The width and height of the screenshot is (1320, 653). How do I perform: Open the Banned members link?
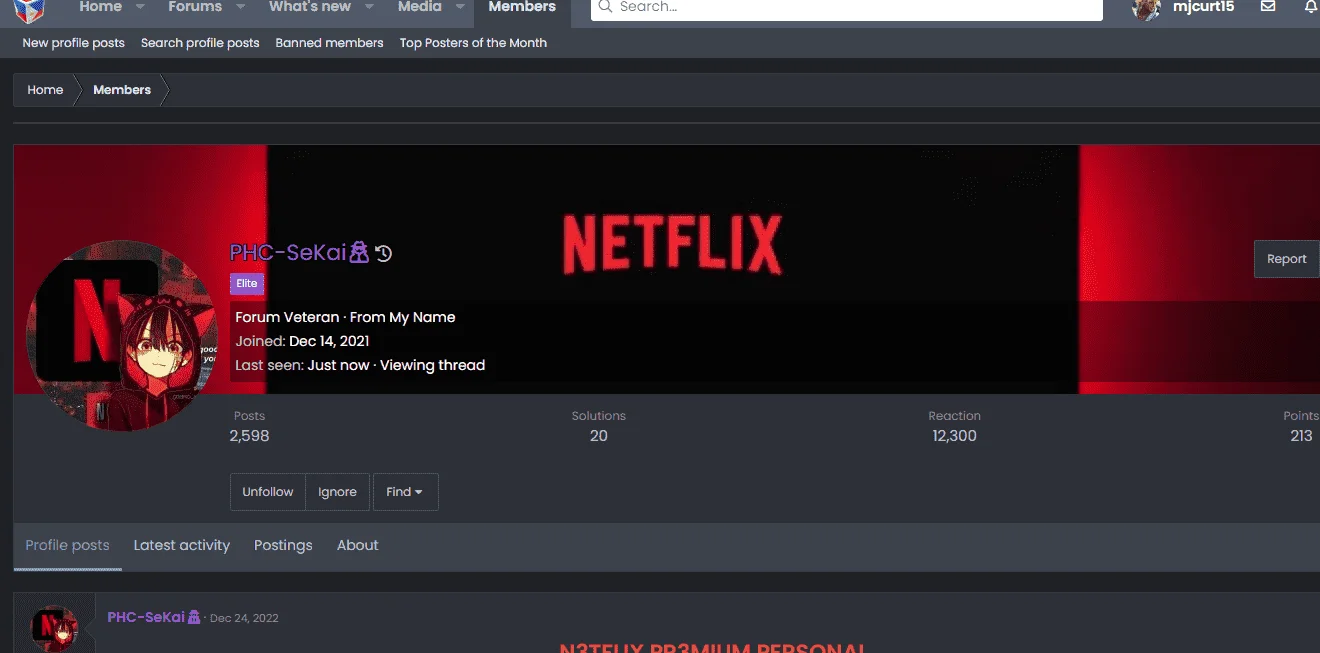(x=329, y=43)
